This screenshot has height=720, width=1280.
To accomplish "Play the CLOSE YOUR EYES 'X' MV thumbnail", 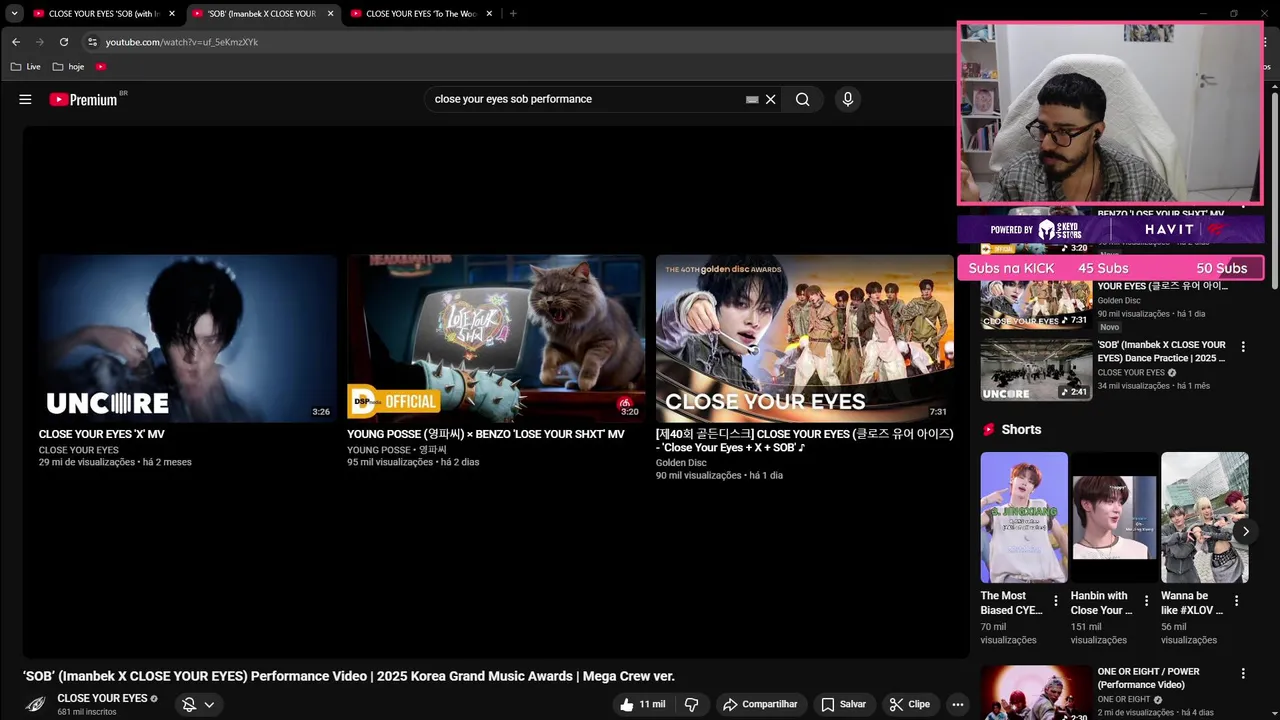I will point(187,338).
